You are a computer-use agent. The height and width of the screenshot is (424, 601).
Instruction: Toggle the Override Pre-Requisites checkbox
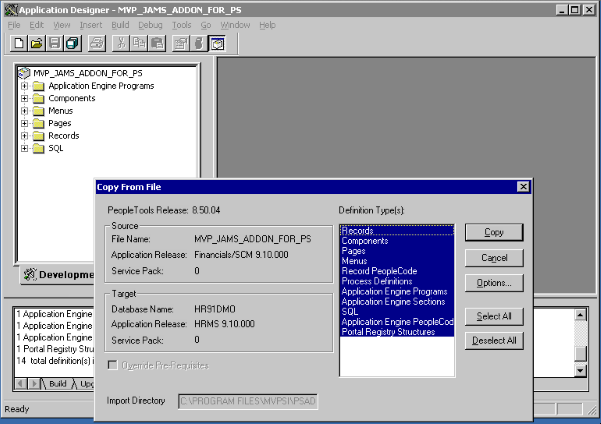pos(113,365)
